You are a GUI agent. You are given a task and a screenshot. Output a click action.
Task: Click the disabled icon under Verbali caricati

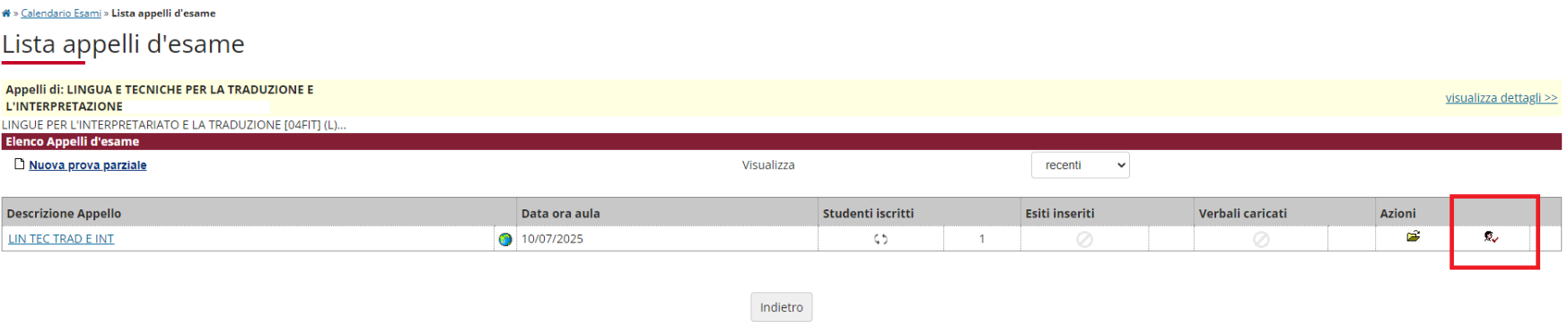click(x=1261, y=239)
